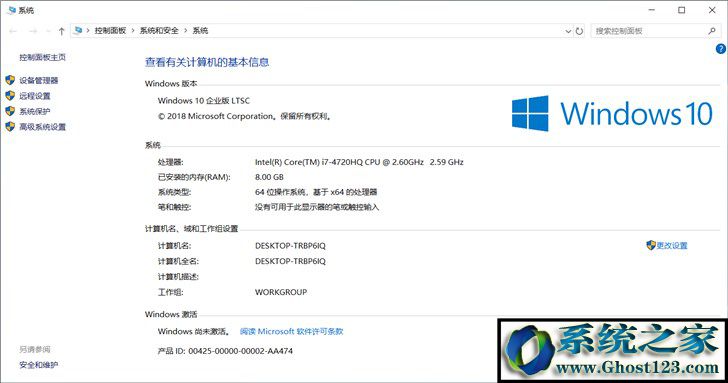
Task: Expand the address bar history dropdown
Action: point(568,31)
